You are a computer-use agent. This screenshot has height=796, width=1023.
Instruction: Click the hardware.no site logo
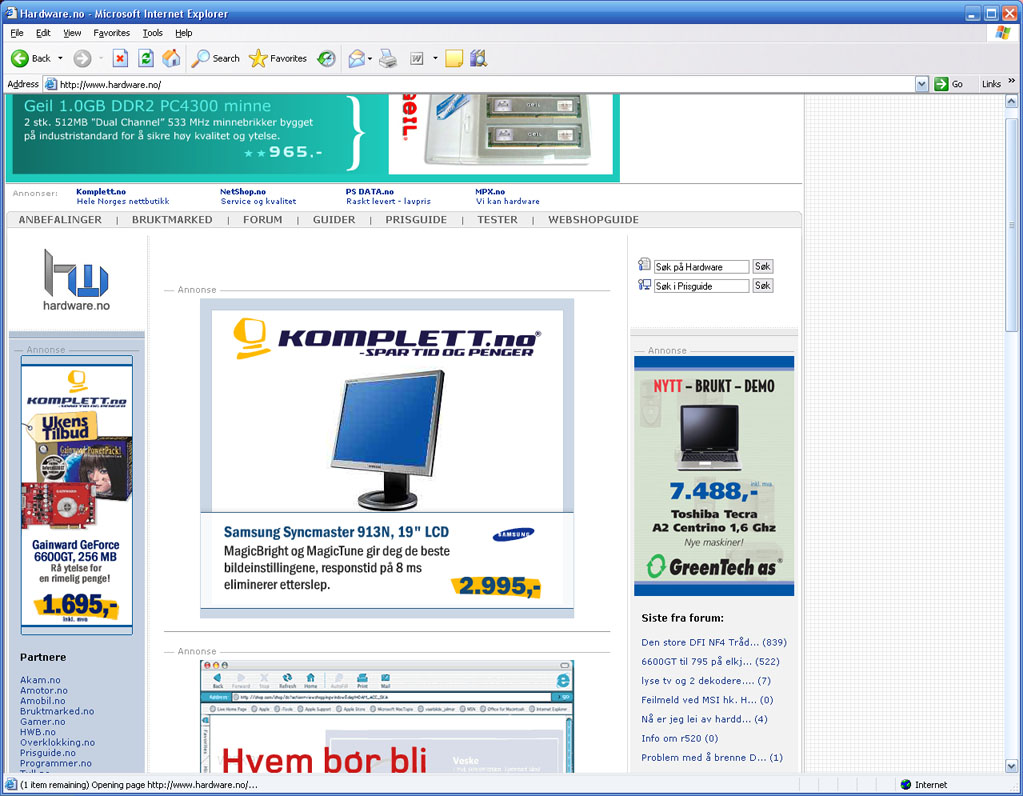76,281
